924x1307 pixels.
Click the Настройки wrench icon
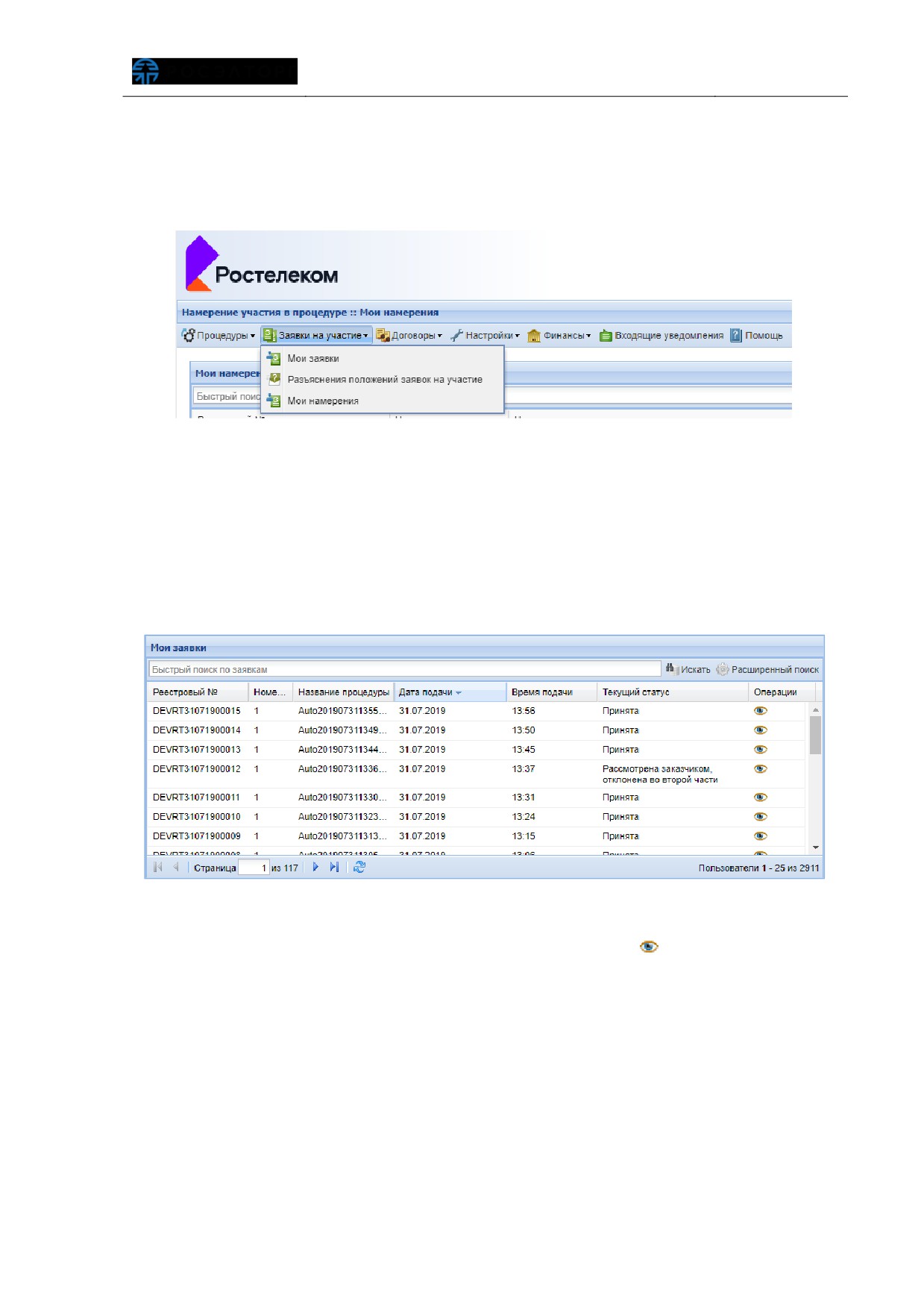(x=456, y=336)
